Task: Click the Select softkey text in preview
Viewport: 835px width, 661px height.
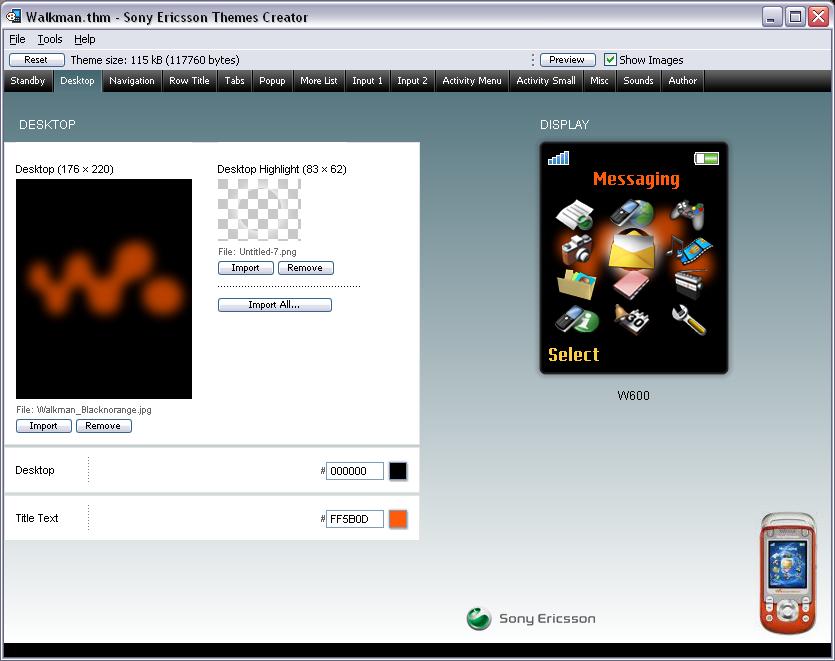Action: [x=574, y=355]
